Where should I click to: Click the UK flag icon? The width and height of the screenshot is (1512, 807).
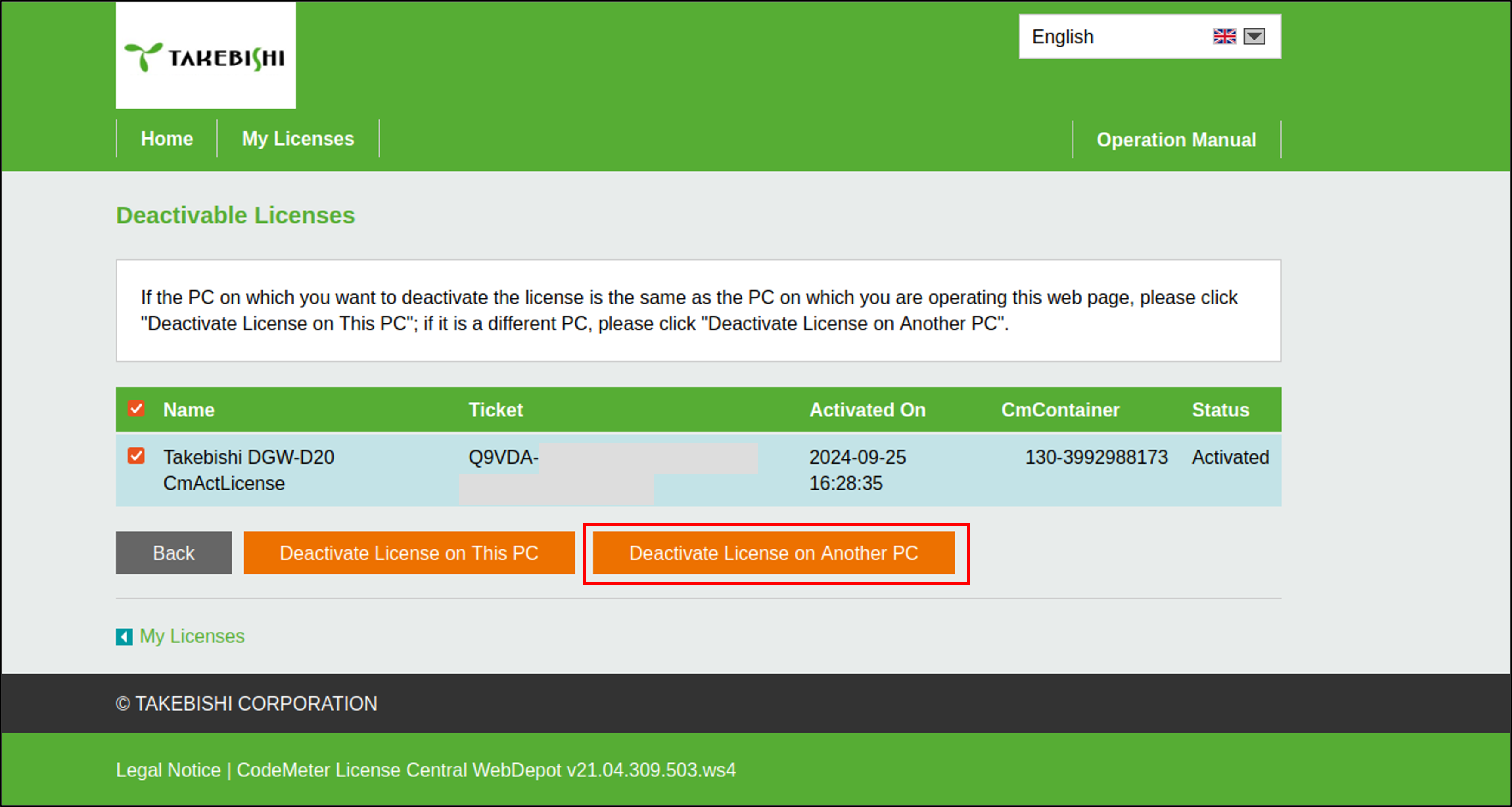pyautogui.click(x=1224, y=37)
